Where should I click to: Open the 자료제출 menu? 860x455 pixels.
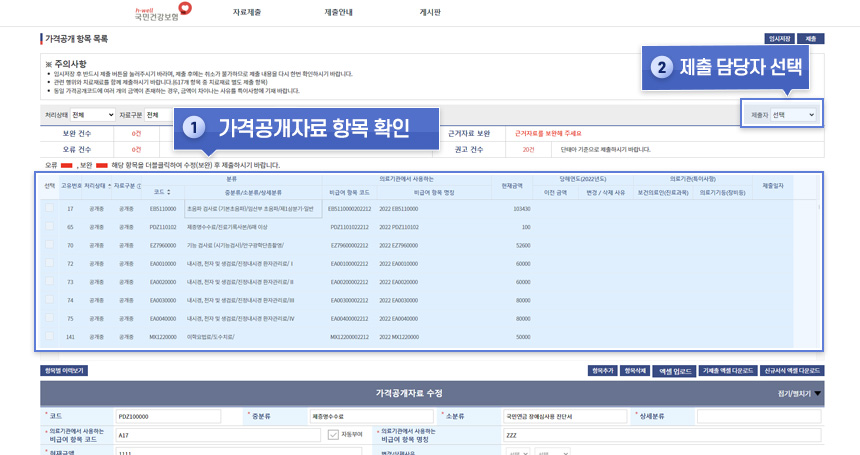[x=247, y=12]
